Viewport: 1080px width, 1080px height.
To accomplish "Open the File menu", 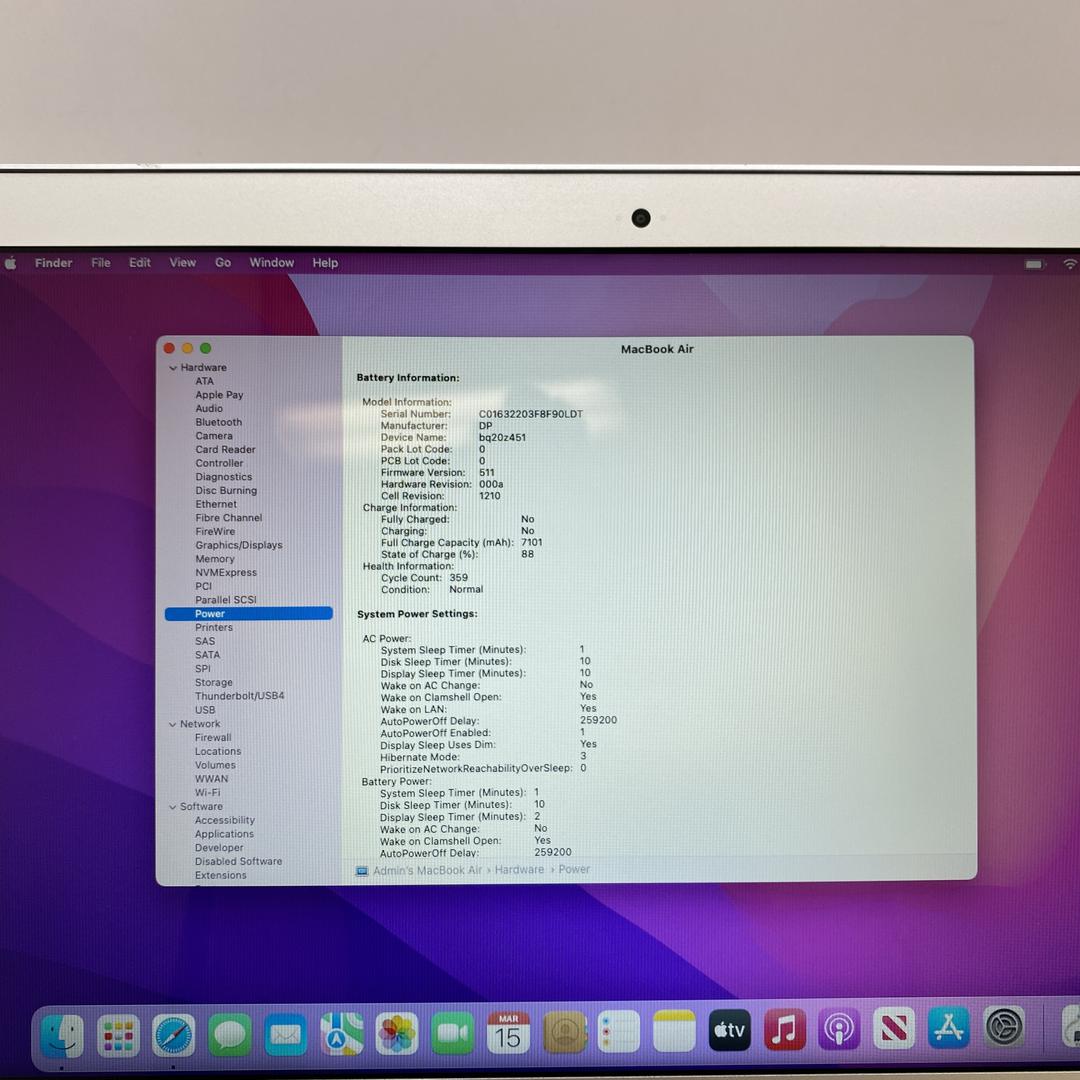I will (101, 263).
